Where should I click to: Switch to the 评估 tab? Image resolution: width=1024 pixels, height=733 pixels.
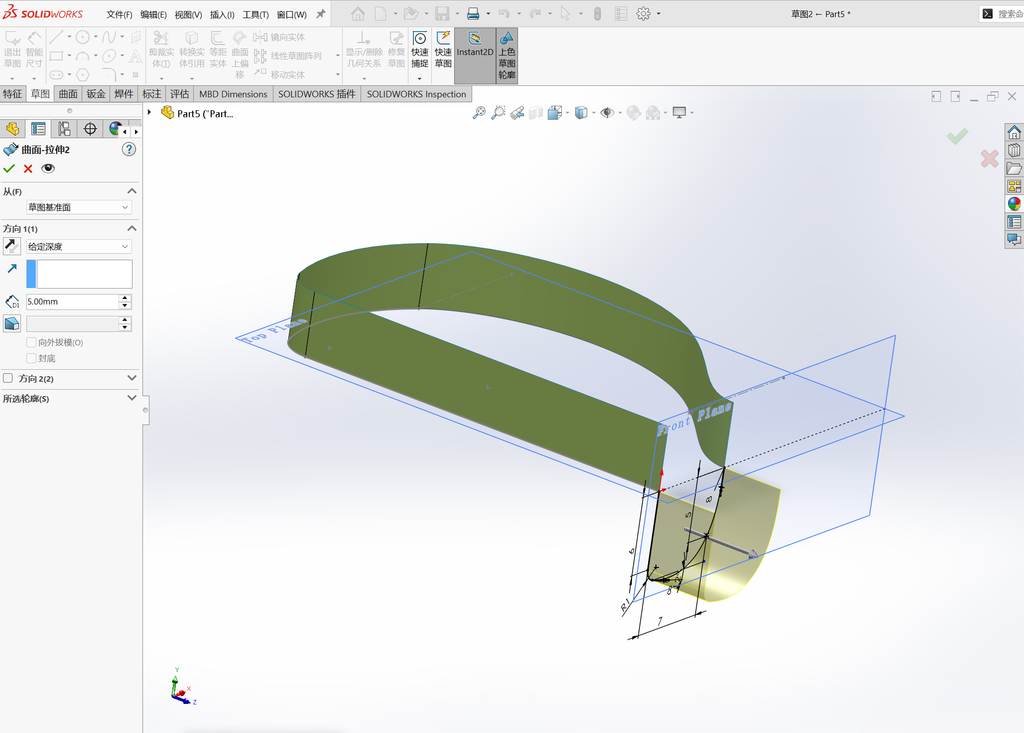[180, 94]
